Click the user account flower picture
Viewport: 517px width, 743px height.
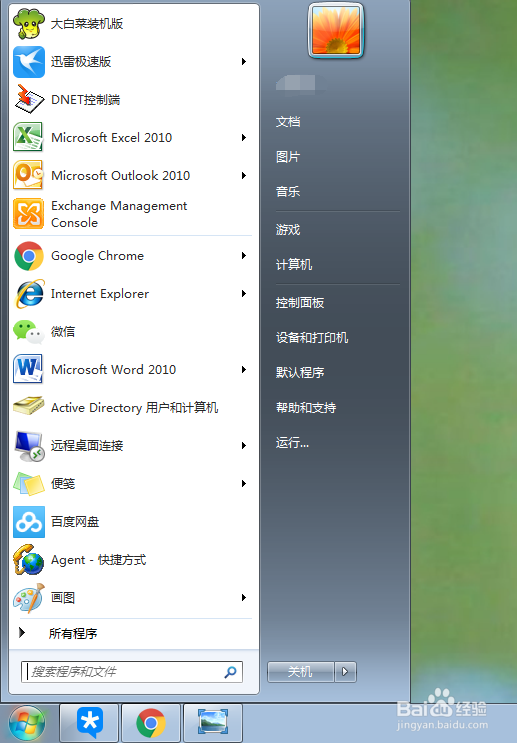click(336, 31)
